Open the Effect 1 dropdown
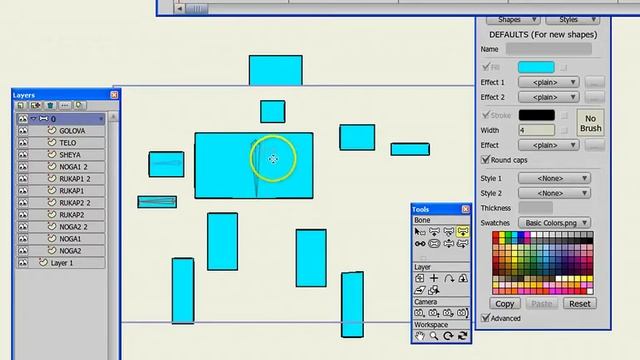Screen dimensions: 640x360 pos(549,82)
